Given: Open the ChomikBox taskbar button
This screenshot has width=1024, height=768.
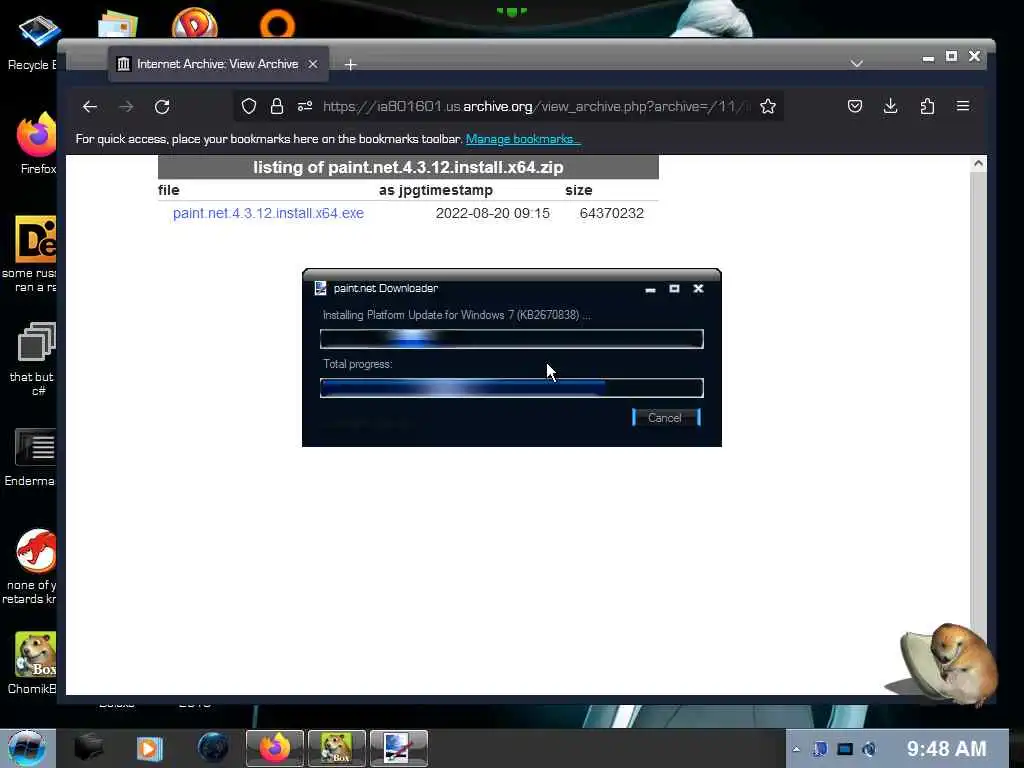Looking at the screenshot, I should [x=337, y=748].
